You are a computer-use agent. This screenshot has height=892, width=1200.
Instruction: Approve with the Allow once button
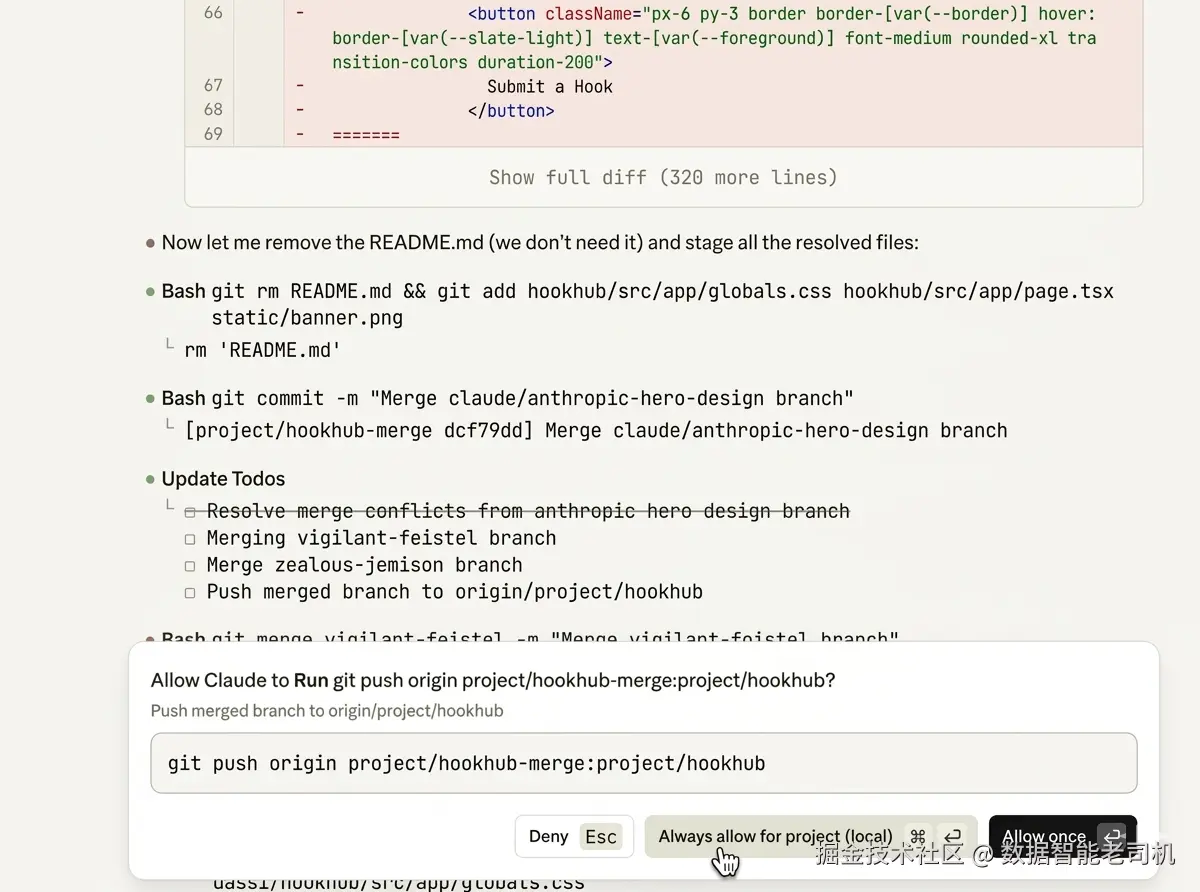(x=1063, y=836)
